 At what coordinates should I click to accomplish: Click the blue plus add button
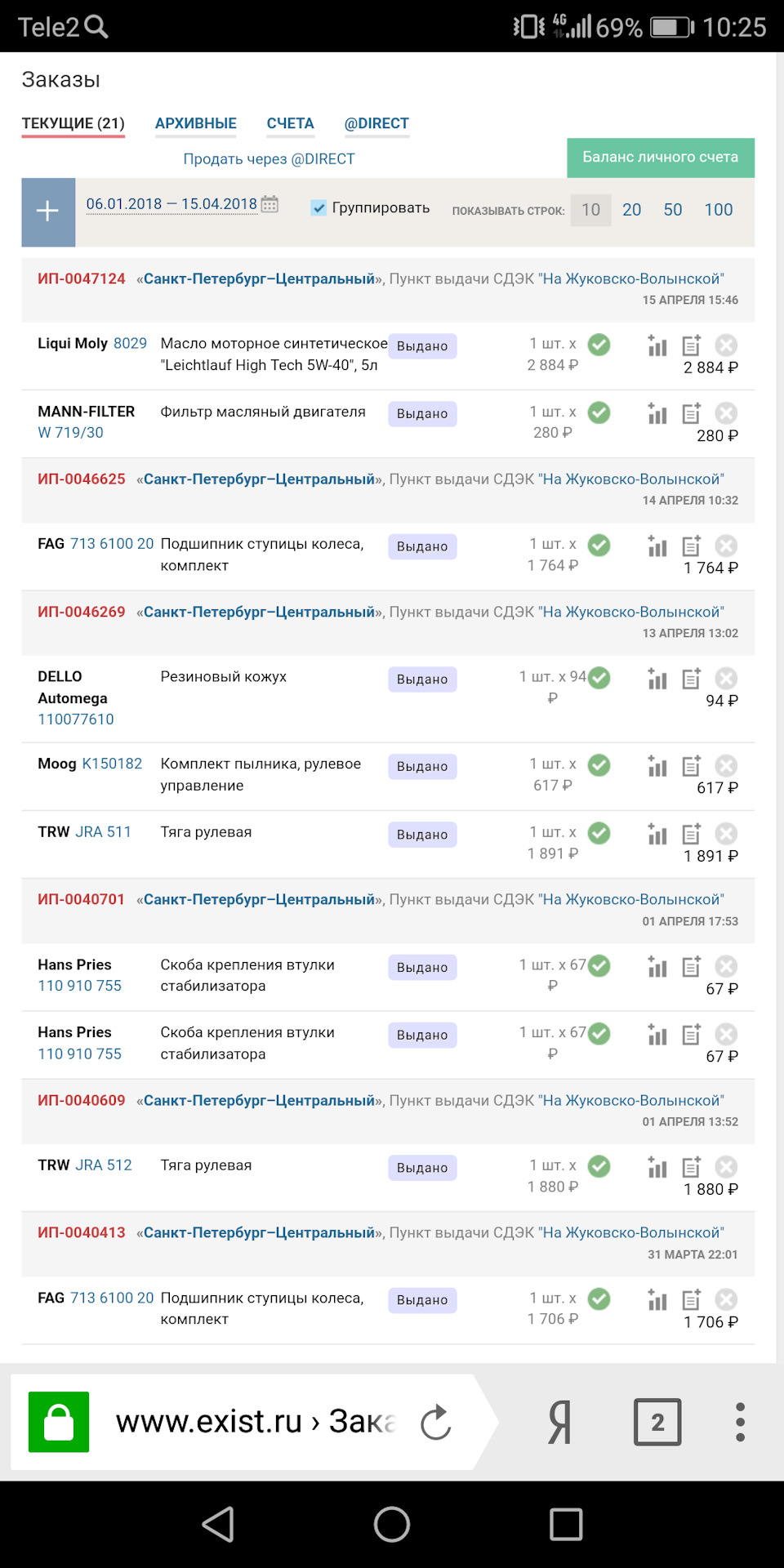[48, 212]
